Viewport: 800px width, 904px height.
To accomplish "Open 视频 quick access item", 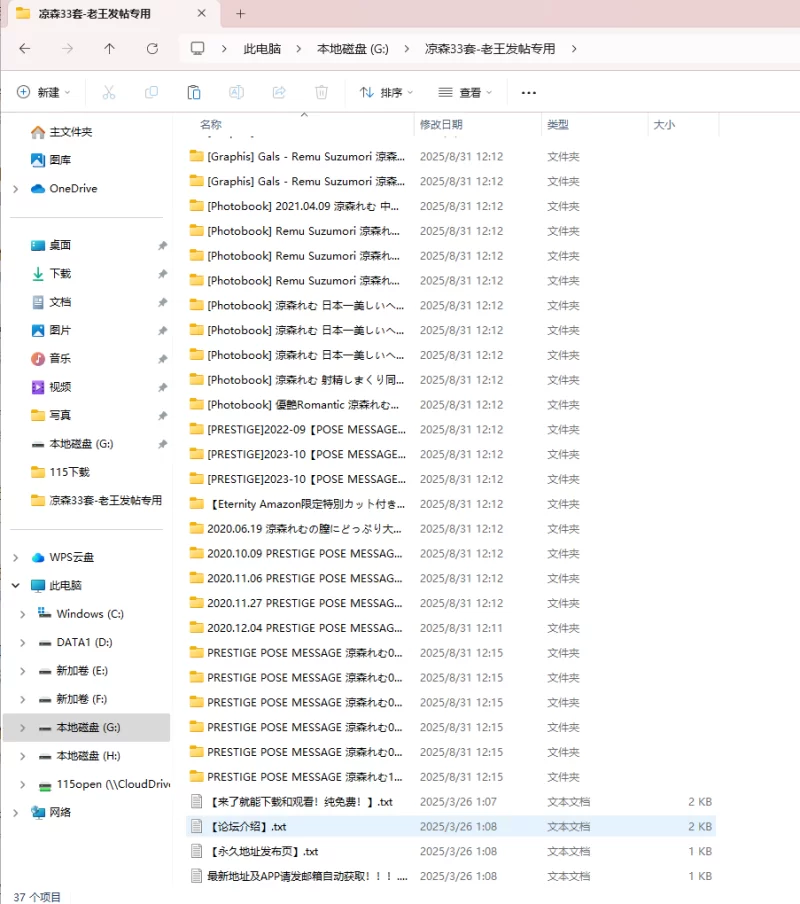I will coord(60,387).
